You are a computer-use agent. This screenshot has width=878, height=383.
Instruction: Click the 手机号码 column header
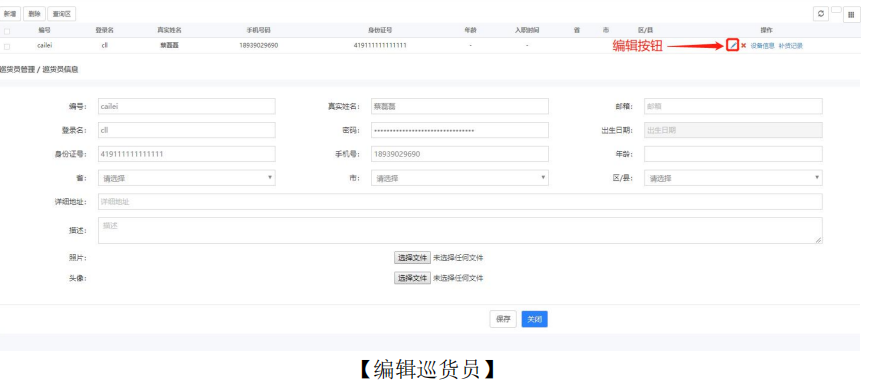[x=258, y=30]
